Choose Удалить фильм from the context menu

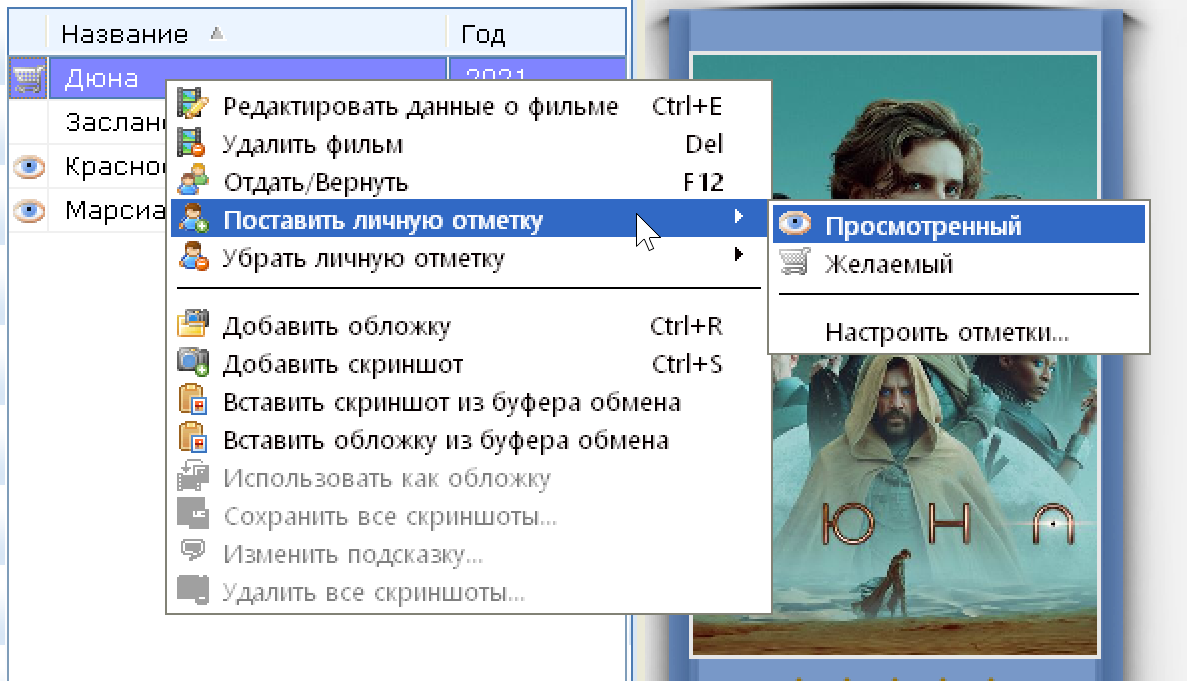tap(468, 143)
